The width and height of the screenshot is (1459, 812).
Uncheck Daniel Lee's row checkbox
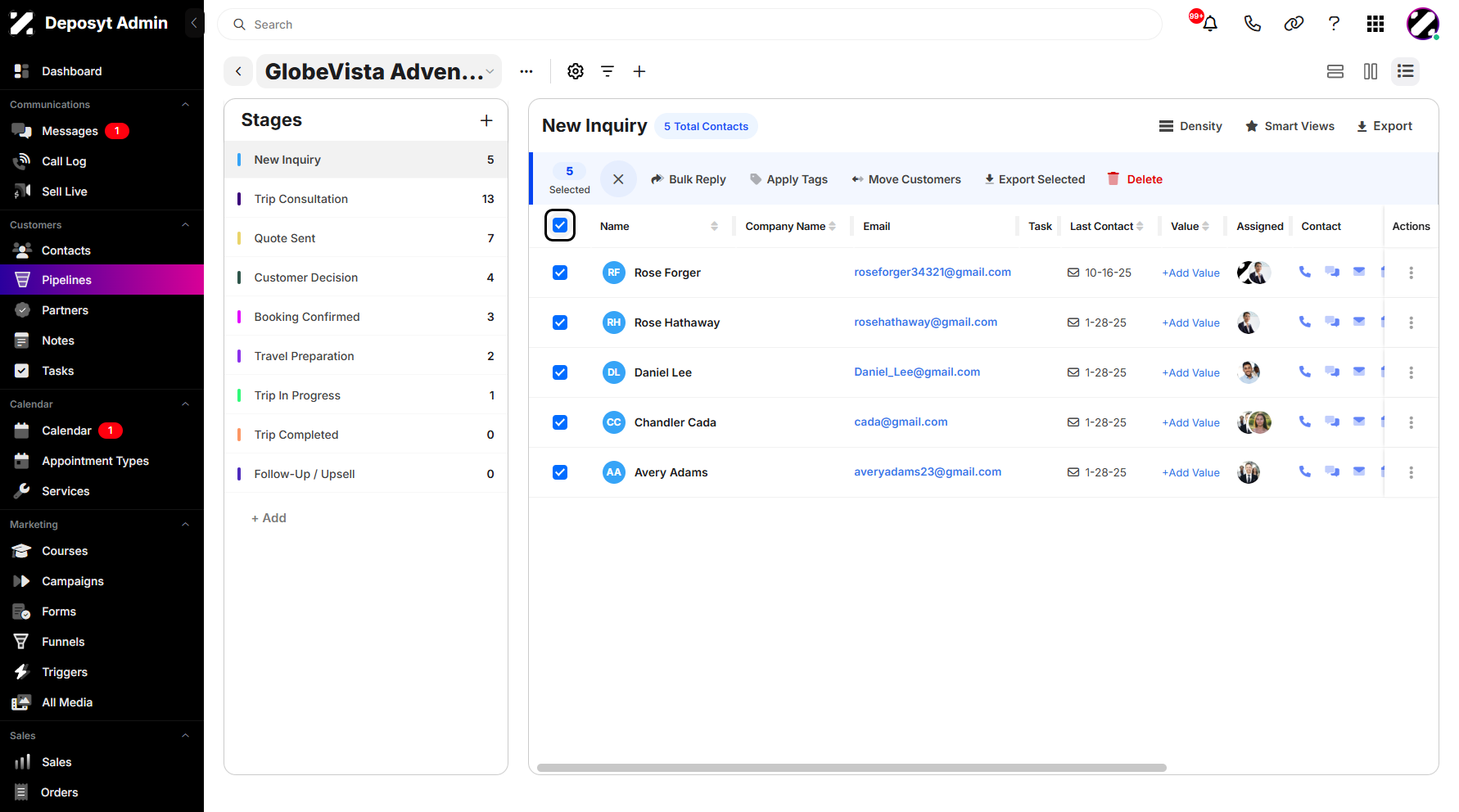(x=560, y=372)
